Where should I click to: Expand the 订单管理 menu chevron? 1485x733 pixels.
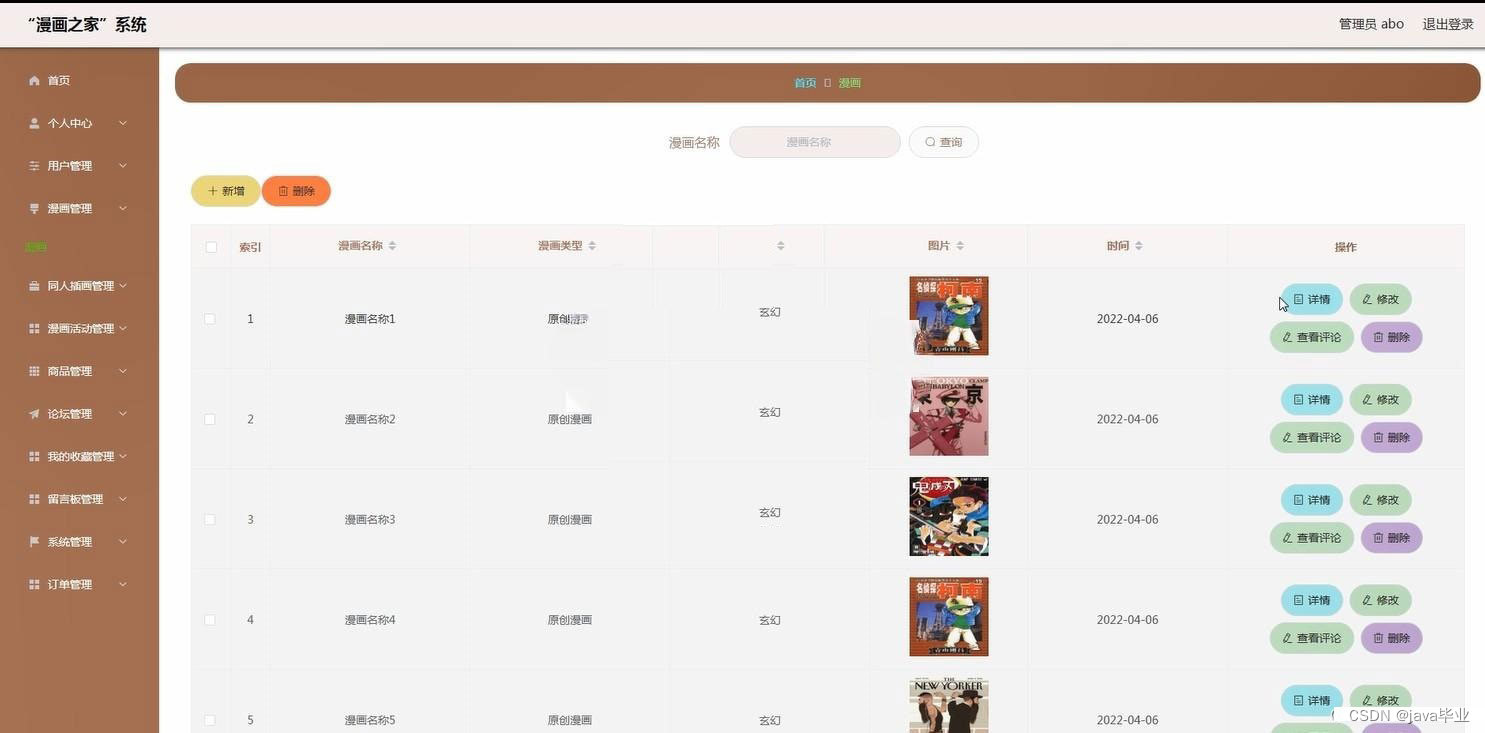[x=123, y=584]
